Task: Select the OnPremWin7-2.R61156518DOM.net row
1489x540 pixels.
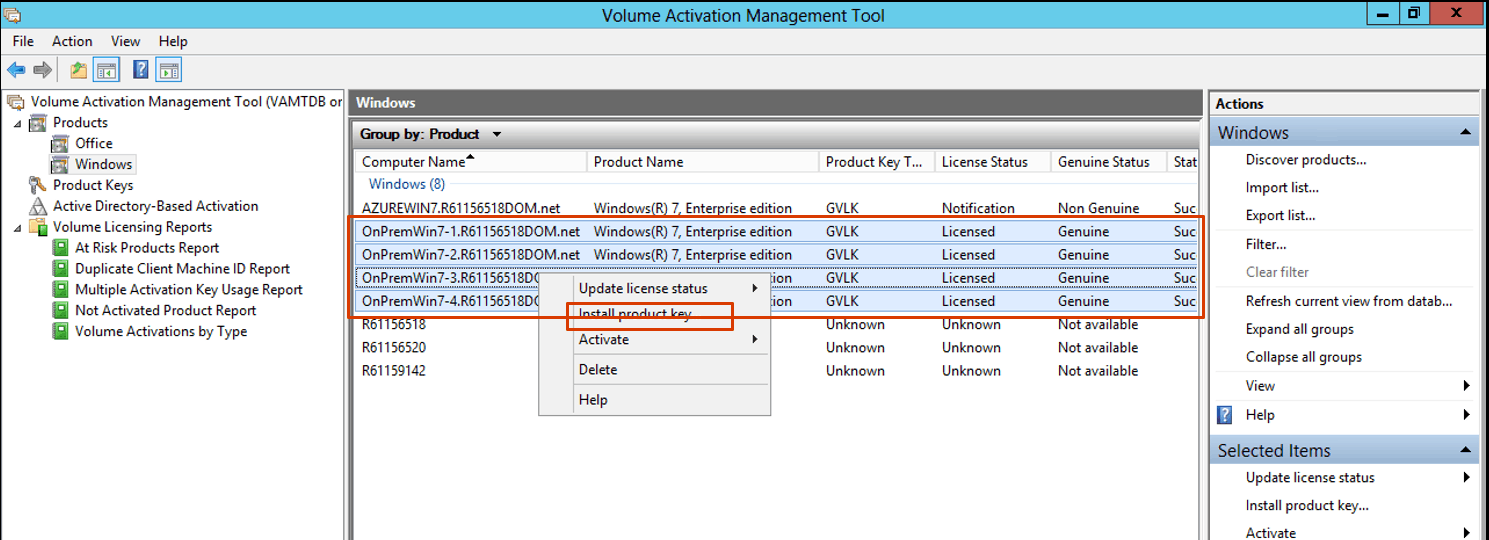Action: (x=776, y=254)
